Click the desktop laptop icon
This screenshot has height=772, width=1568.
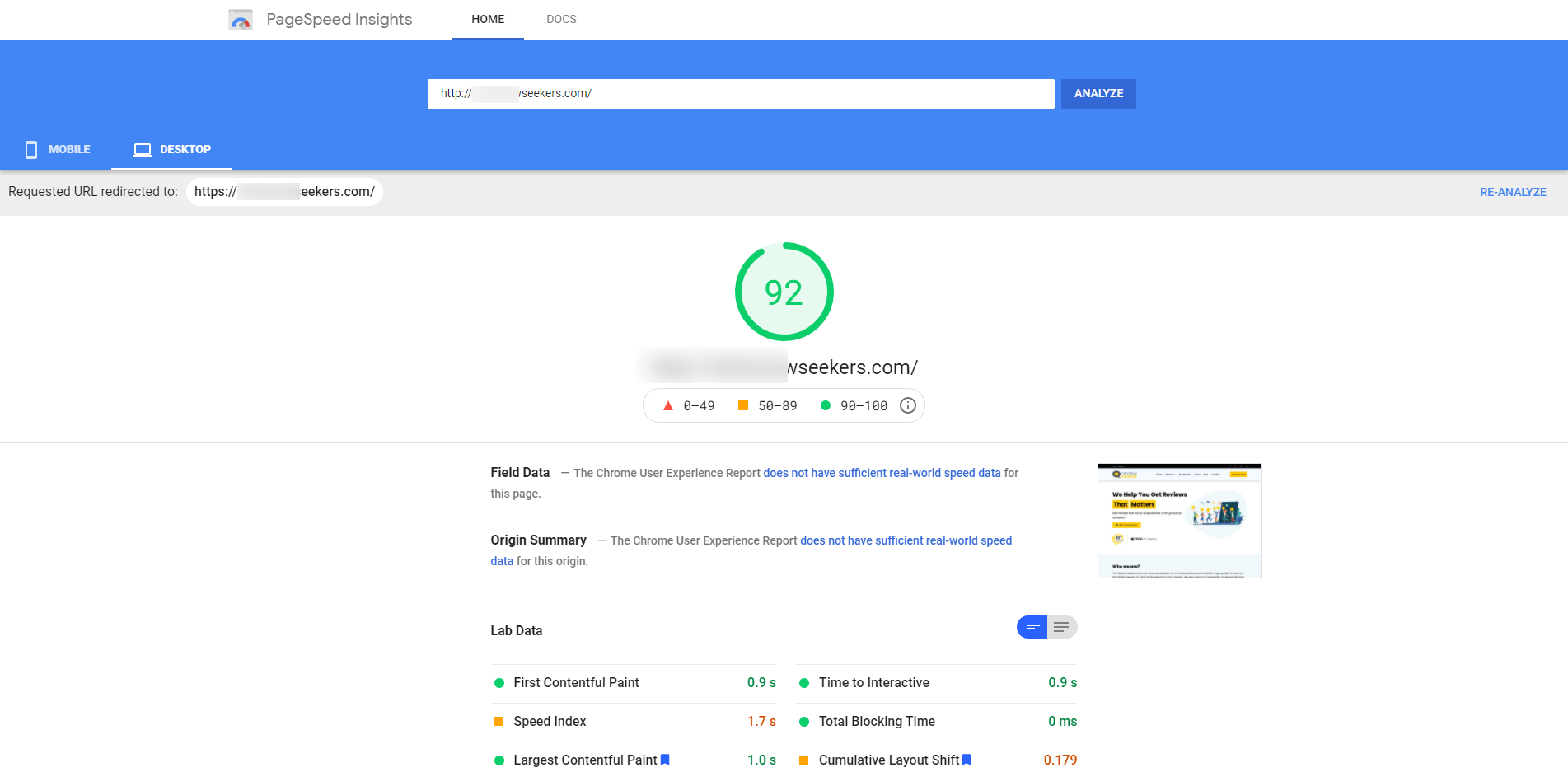[143, 149]
